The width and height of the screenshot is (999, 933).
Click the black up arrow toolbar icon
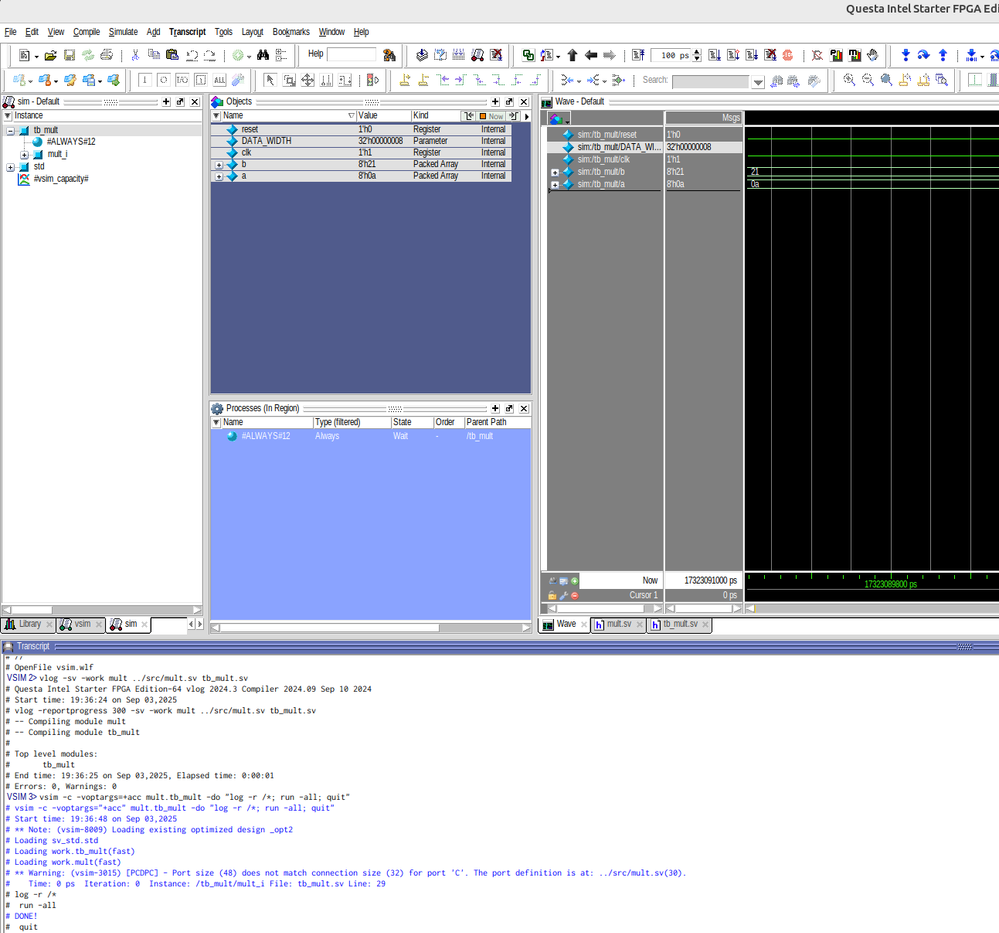pos(572,56)
